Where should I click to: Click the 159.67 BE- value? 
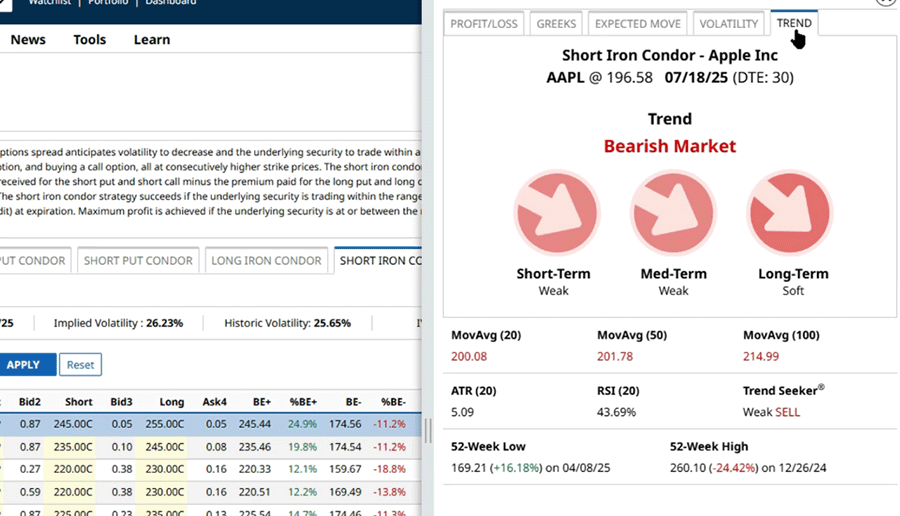345,469
